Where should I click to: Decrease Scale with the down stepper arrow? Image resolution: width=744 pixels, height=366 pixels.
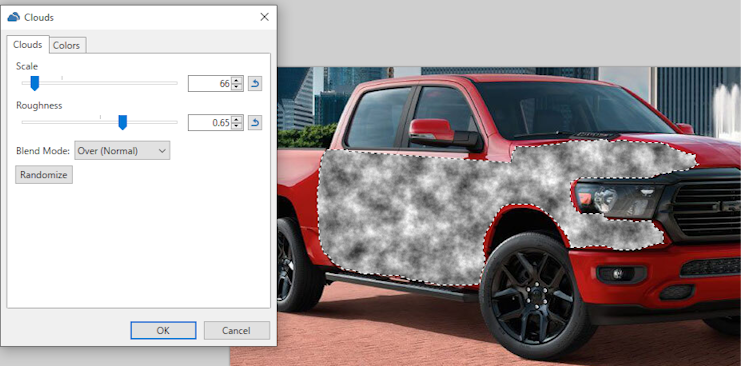237,87
